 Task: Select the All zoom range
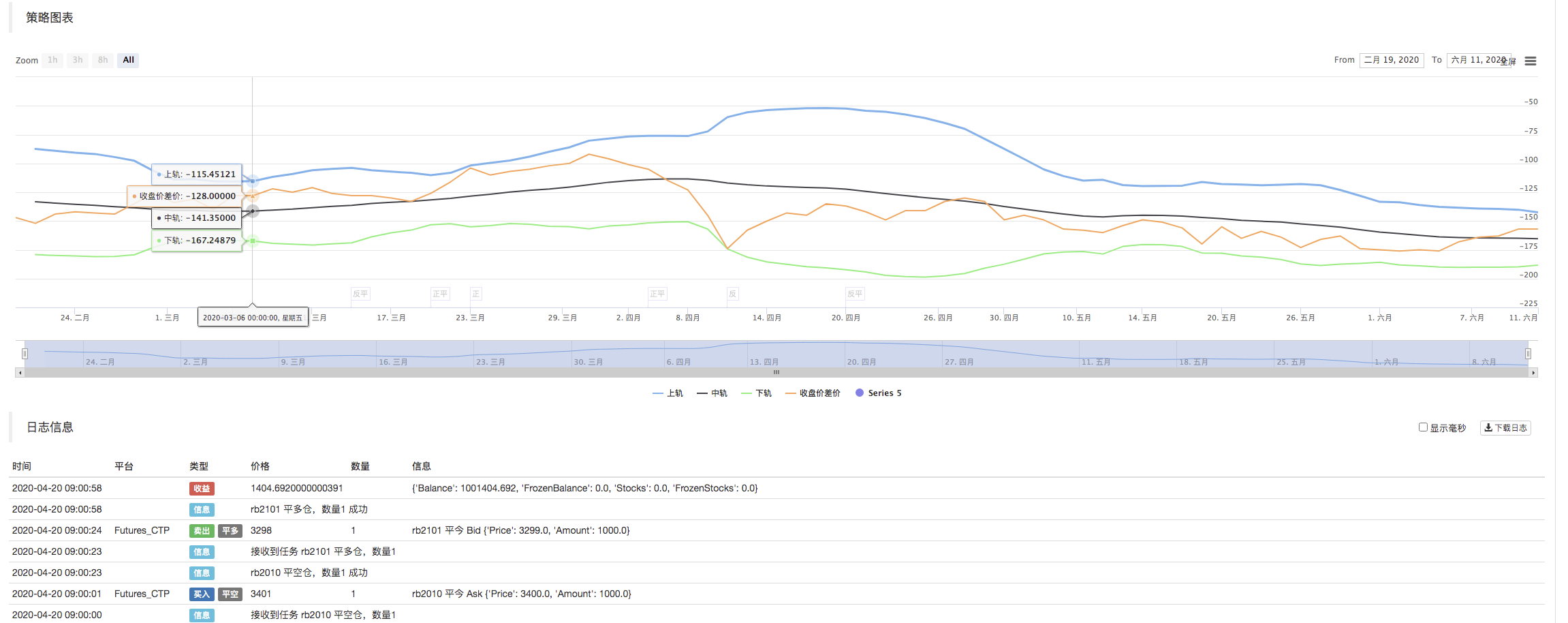point(128,60)
